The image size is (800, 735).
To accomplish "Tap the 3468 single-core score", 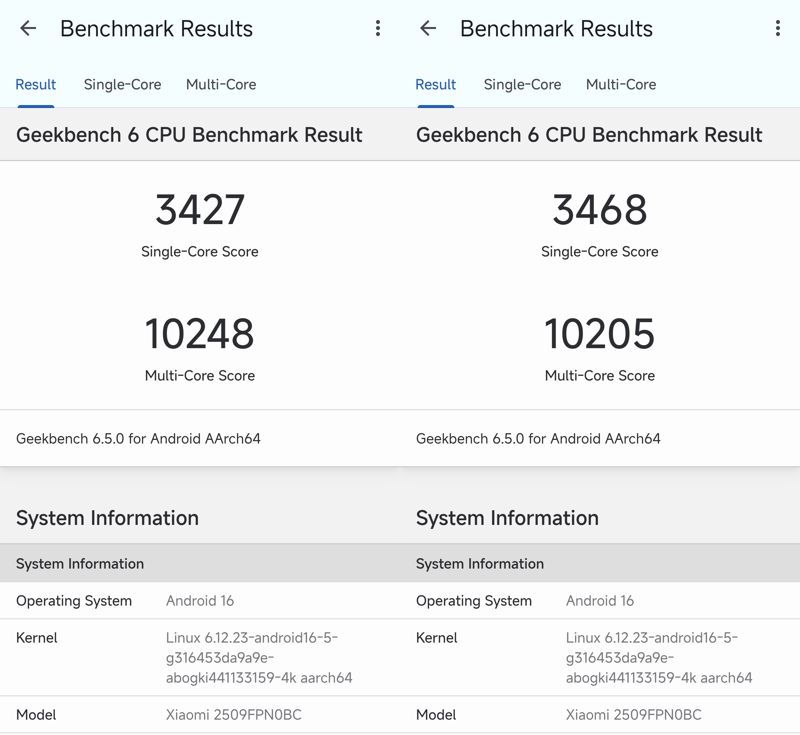I will coord(600,210).
